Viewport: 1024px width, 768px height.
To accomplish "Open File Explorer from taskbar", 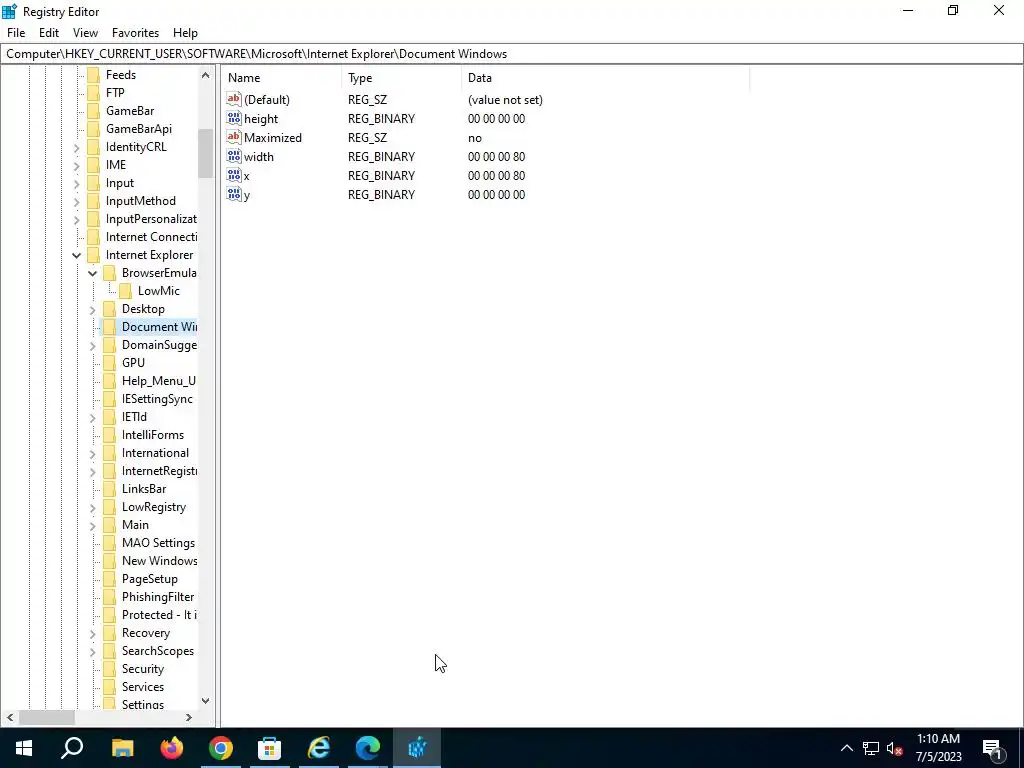I will pos(122,747).
